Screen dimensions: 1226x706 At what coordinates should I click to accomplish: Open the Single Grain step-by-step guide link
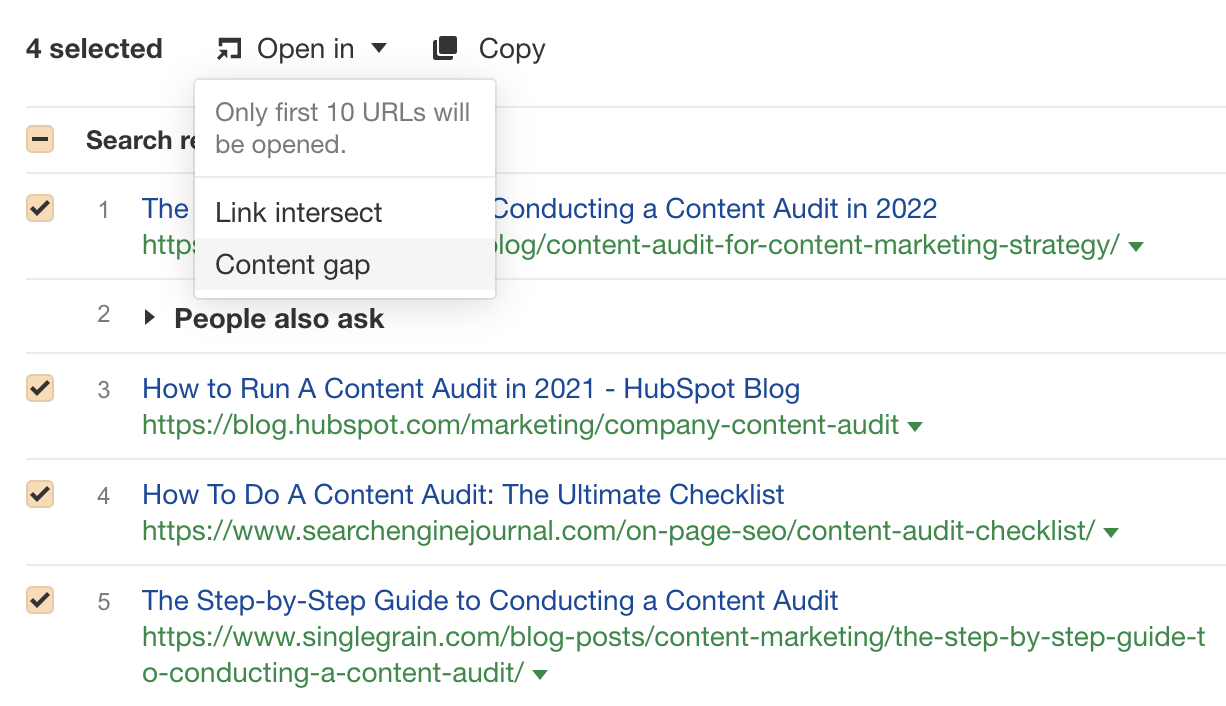click(490, 600)
